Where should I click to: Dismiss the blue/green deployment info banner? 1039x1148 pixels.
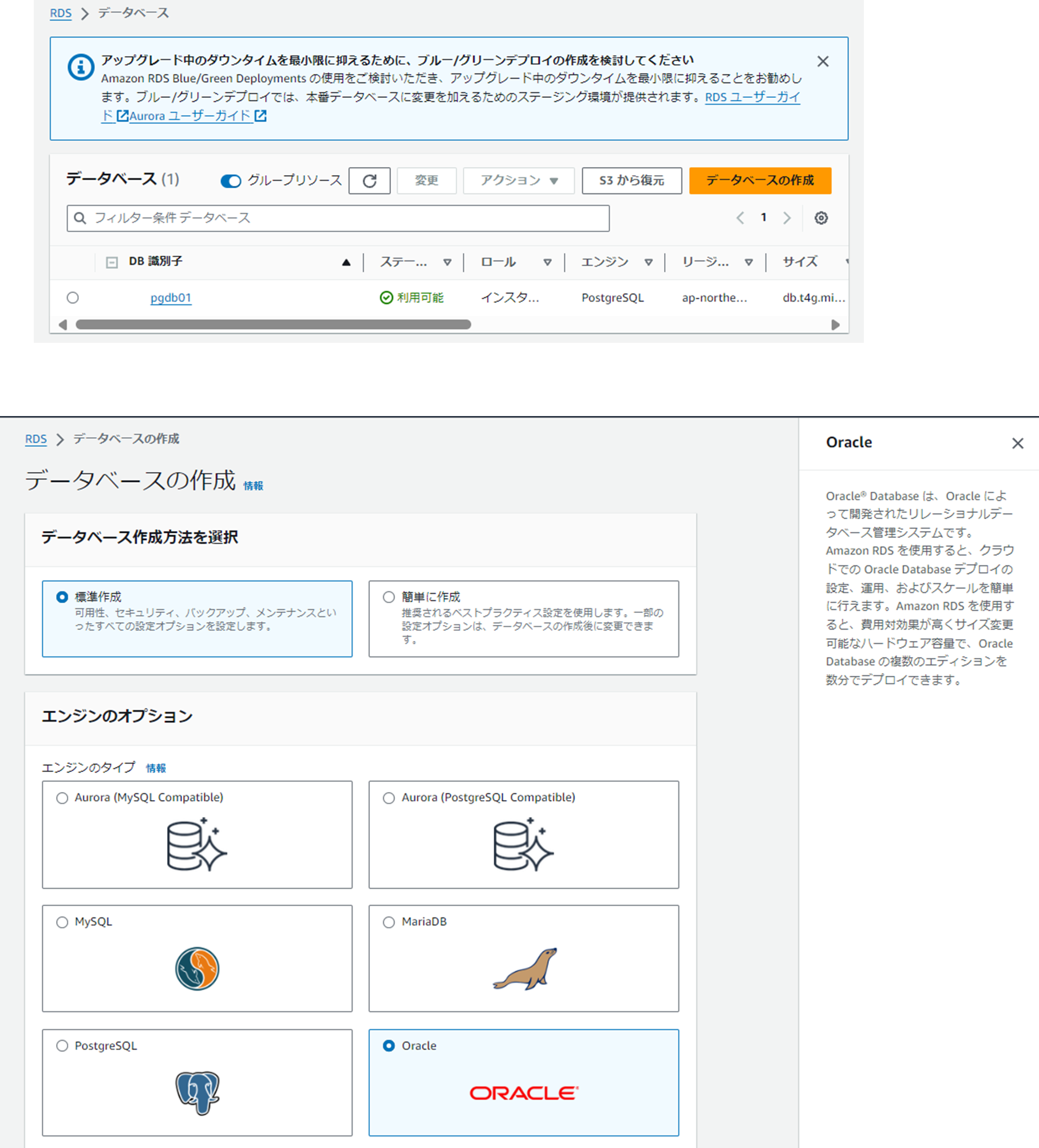click(823, 61)
